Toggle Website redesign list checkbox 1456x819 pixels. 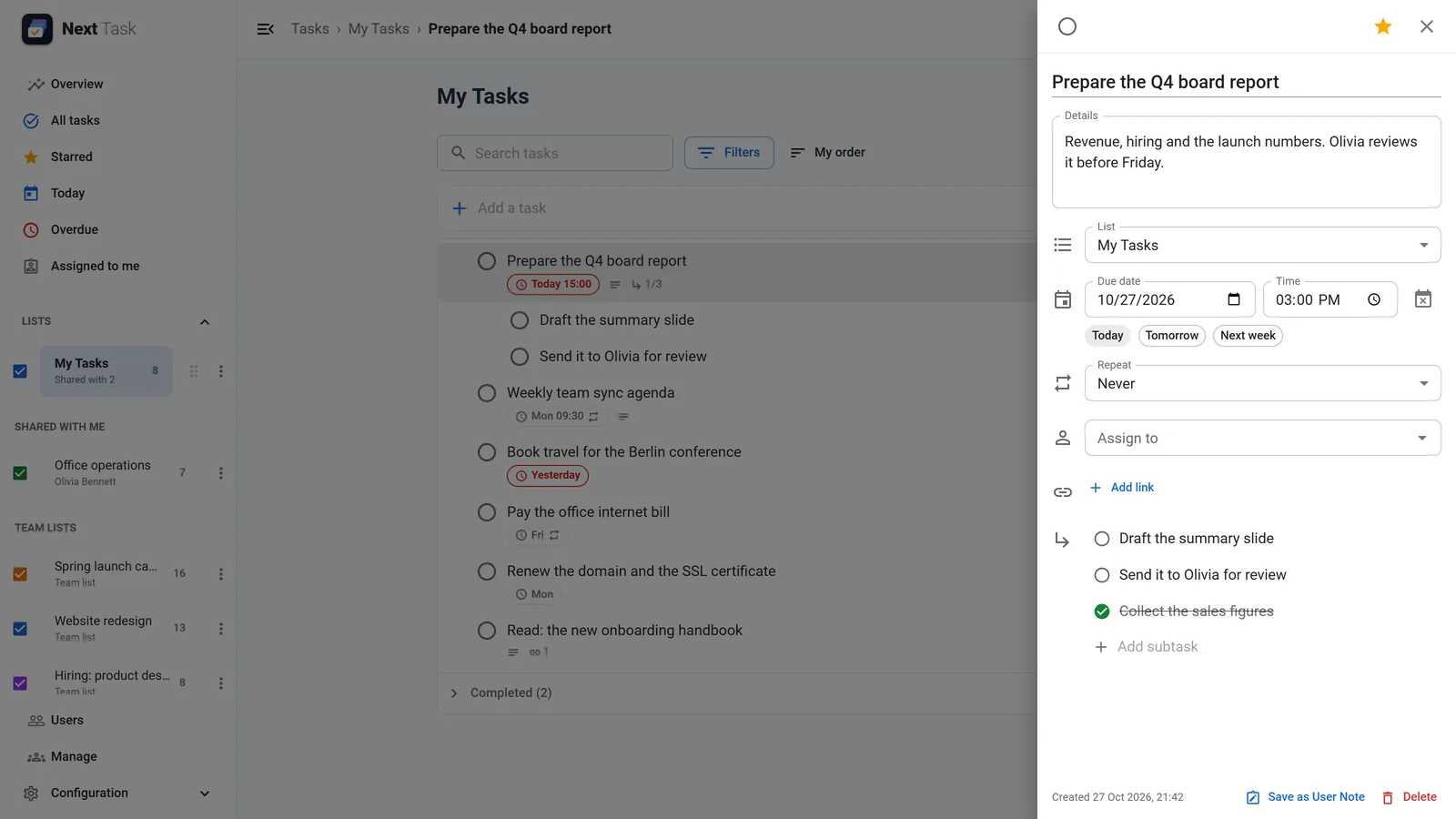click(20, 629)
